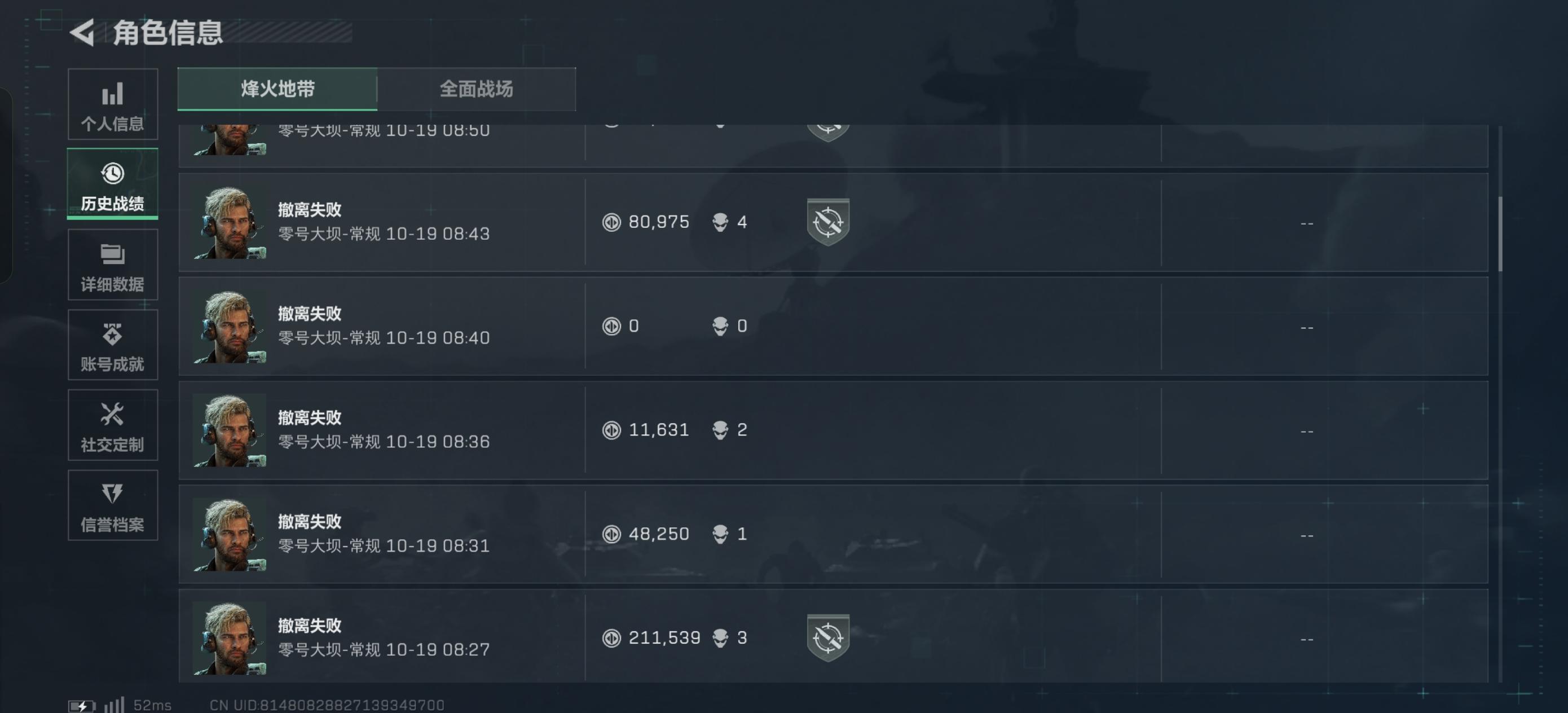Go to 账号成就 achievements

(113, 345)
